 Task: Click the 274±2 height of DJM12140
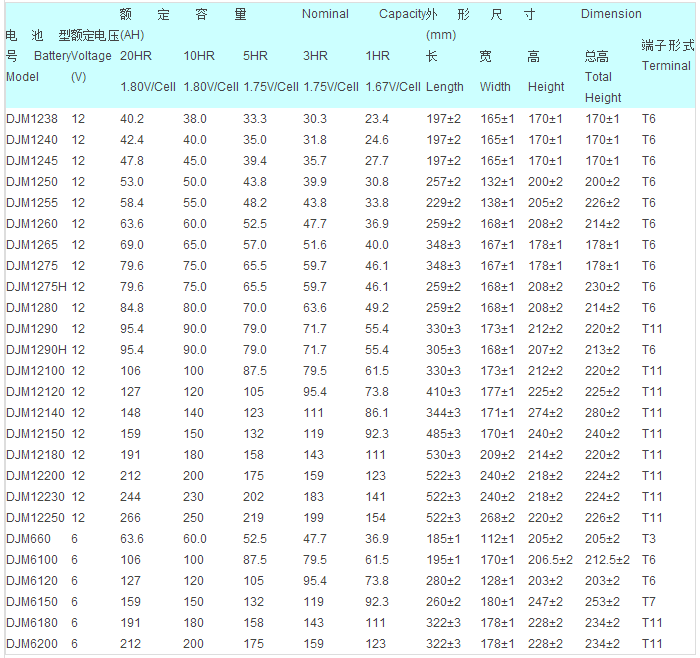coord(545,412)
